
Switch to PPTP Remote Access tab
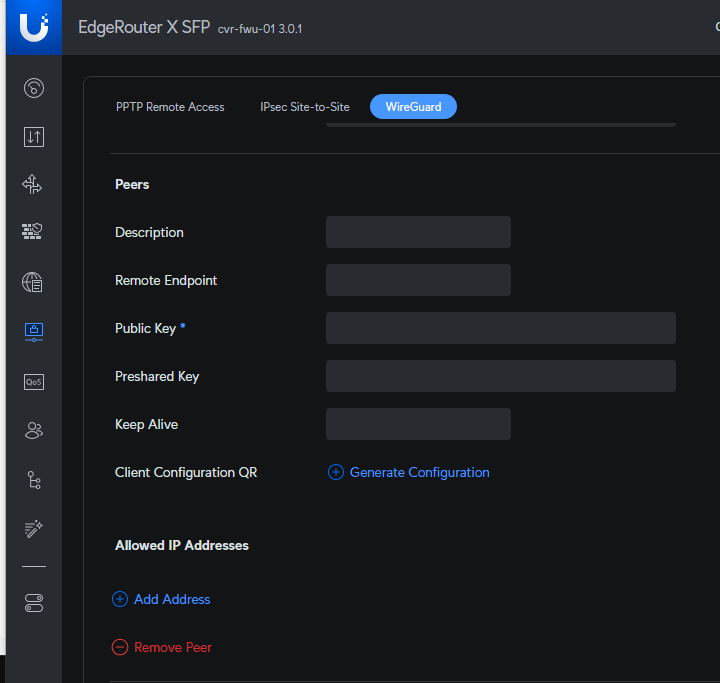click(x=170, y=107)
